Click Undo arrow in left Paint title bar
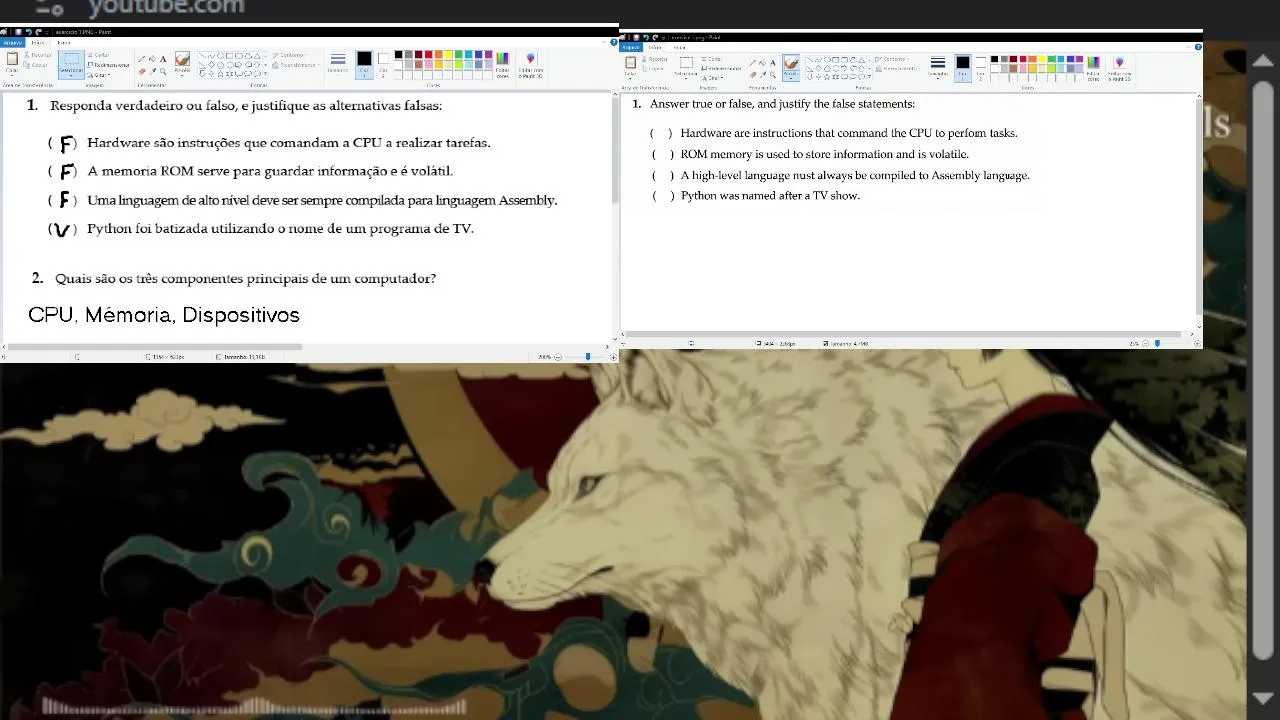 point(28,32)
